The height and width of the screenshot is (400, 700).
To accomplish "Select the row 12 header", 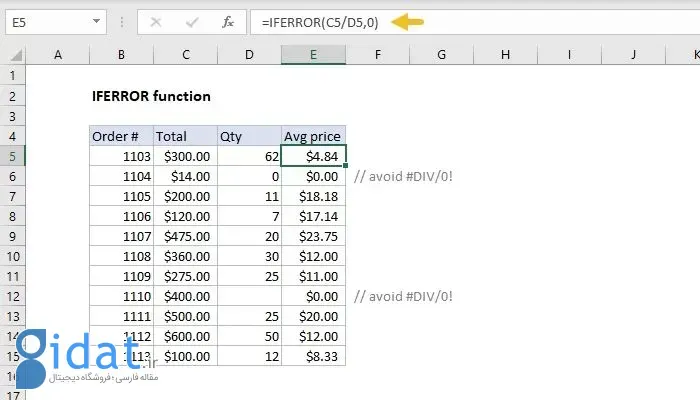I will point(13,296).
